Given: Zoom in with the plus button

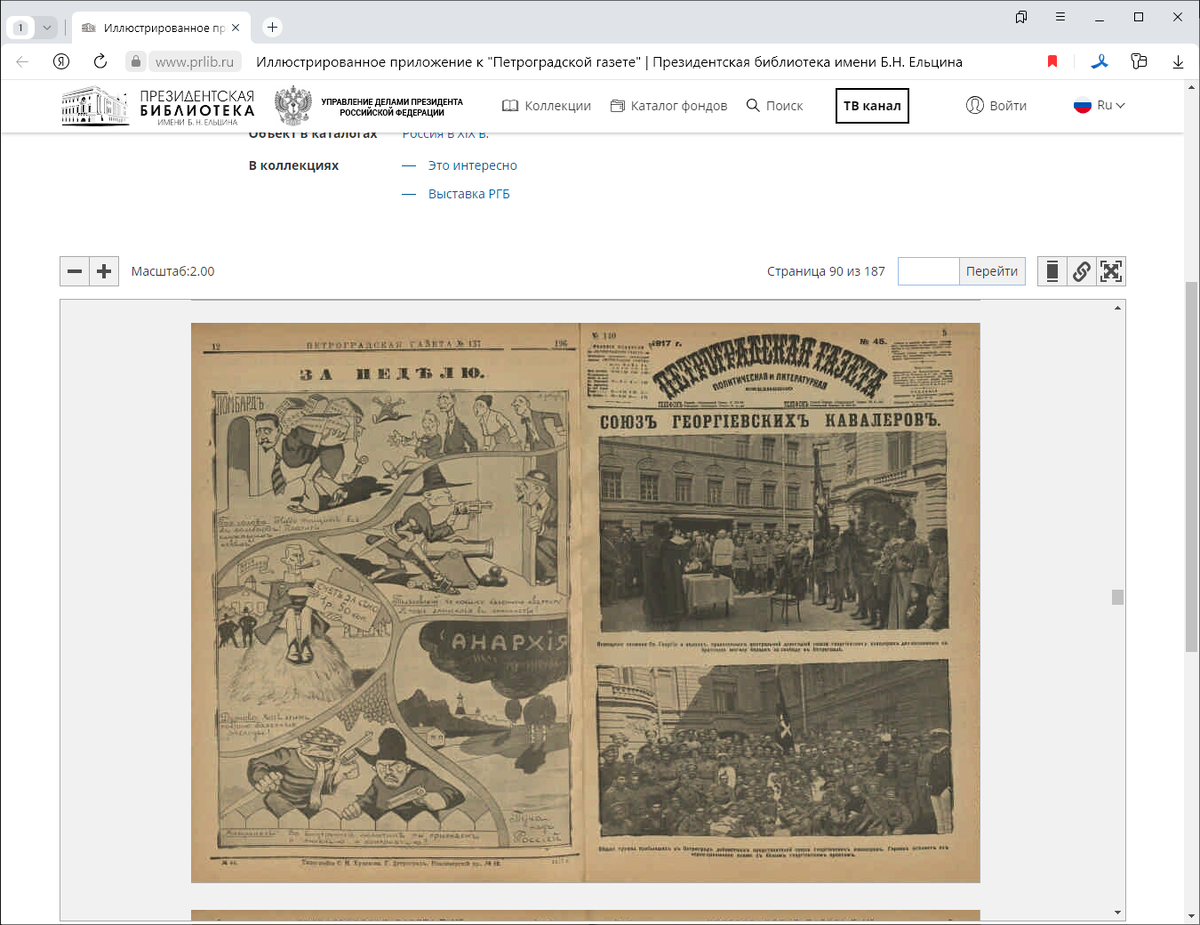Looking at the screenshot, I should point(104,271).
